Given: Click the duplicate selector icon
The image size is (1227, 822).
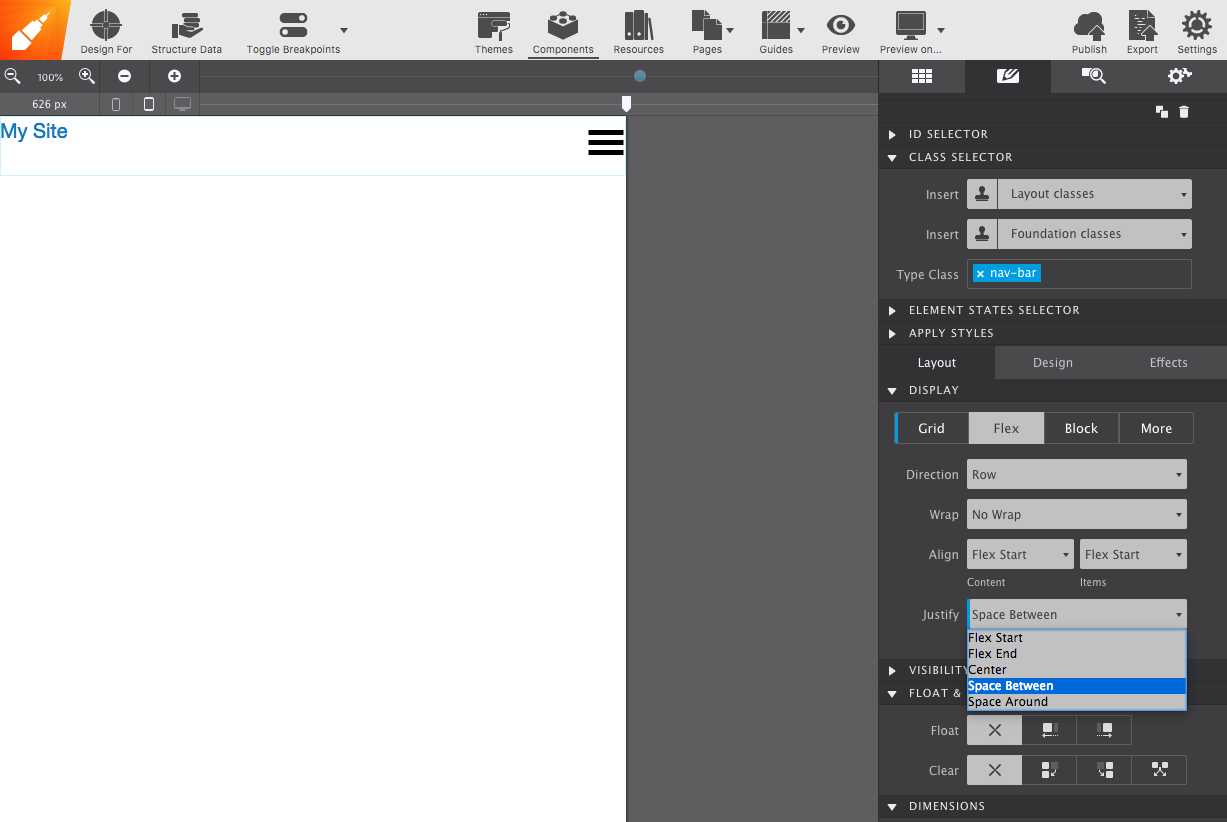Looking at the screenshot, I should [x=1162, y=112].
